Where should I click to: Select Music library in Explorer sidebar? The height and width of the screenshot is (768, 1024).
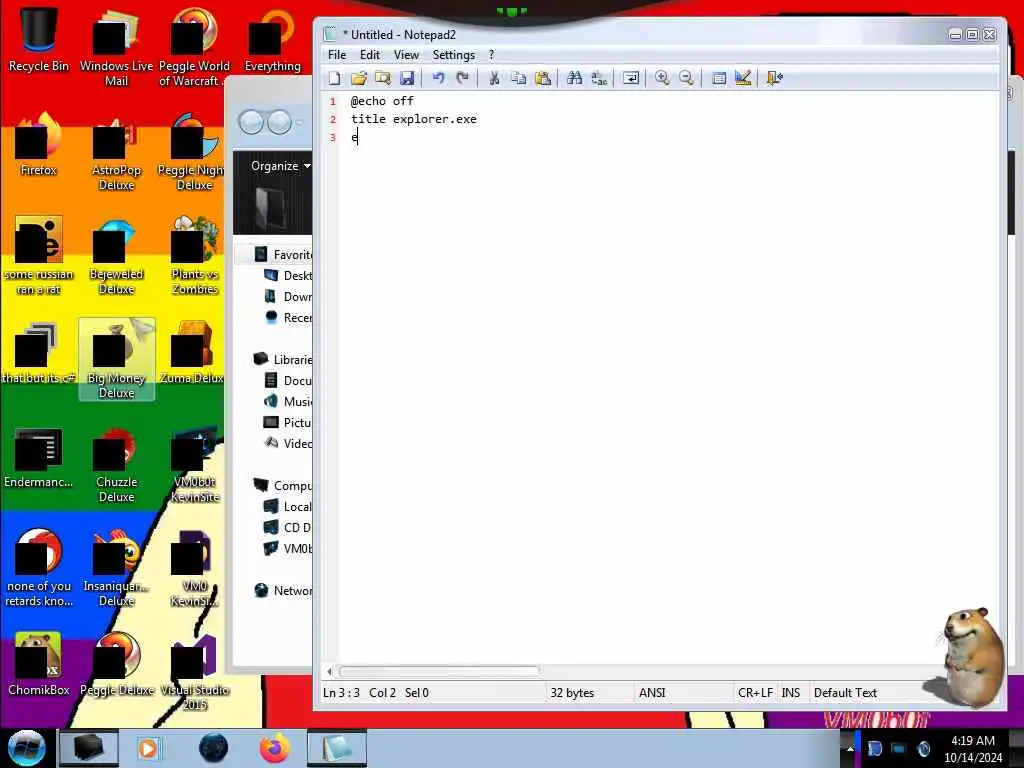pos(288,401)
